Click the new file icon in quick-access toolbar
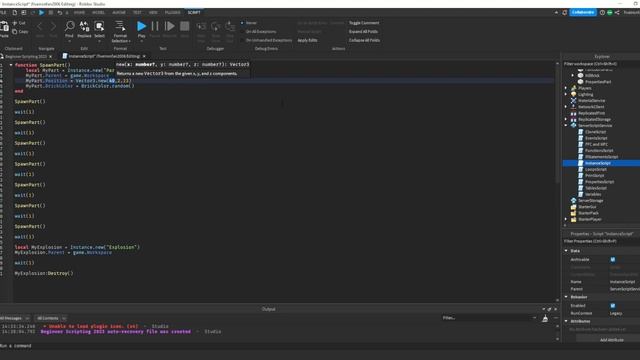 (x=15, y=13)
